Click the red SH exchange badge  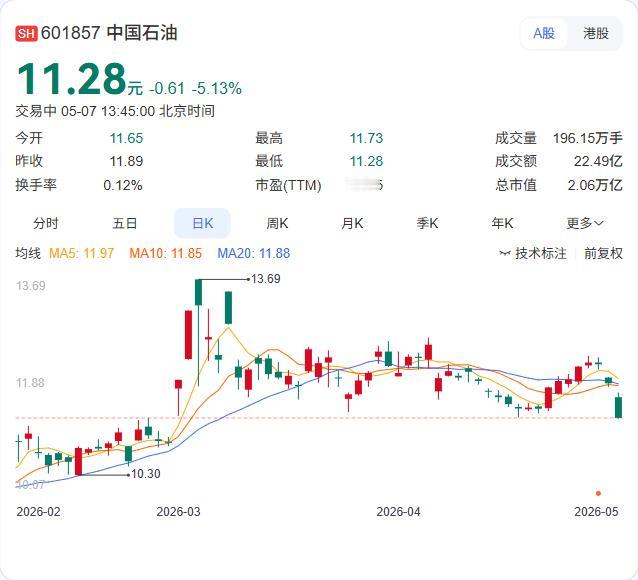[26, 33]
